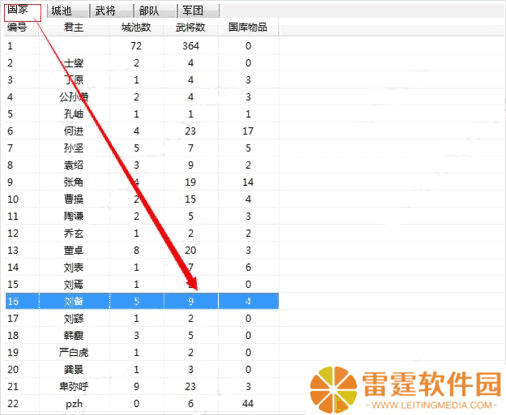Click the 武将数 column header
Screen dimensions: 506x415
191,27
